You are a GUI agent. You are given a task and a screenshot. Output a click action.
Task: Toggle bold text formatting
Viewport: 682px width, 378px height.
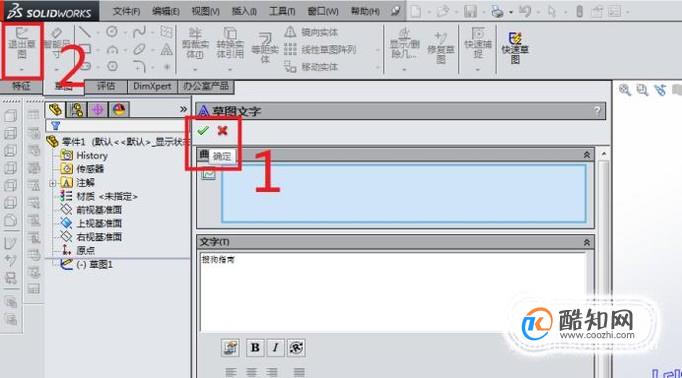(x=255, y=348)
